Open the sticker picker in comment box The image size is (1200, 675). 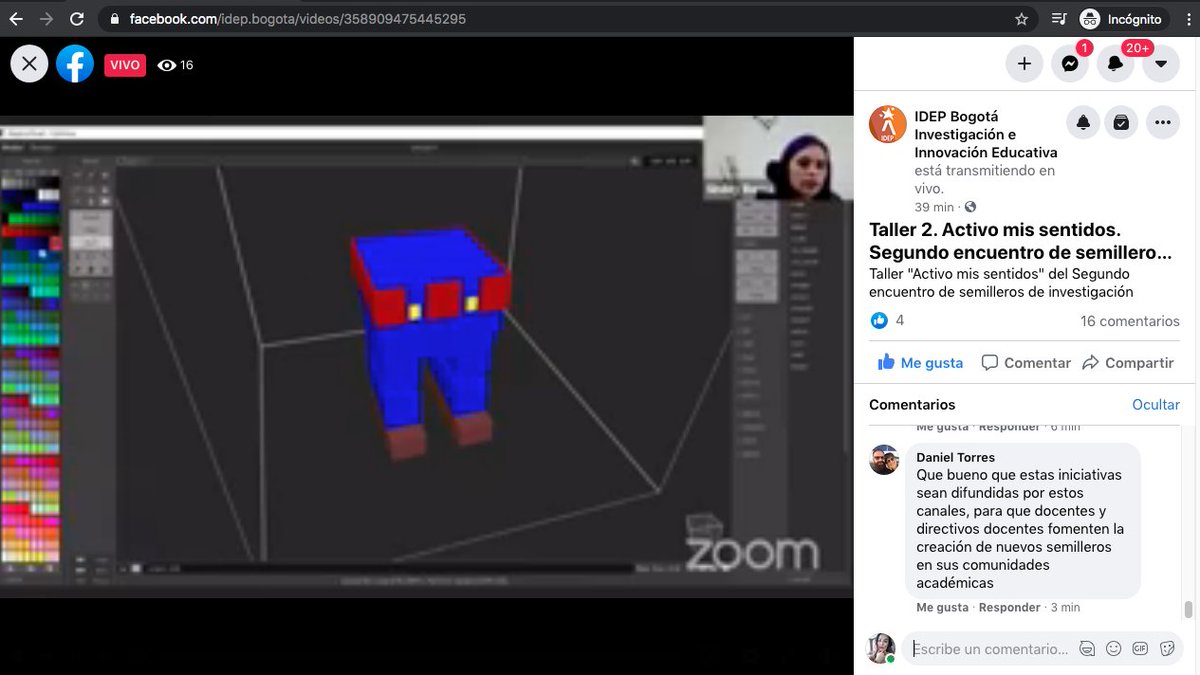1166,649
